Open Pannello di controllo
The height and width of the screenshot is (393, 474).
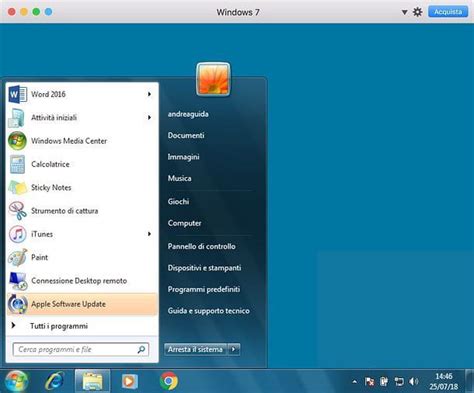(202, 246)
